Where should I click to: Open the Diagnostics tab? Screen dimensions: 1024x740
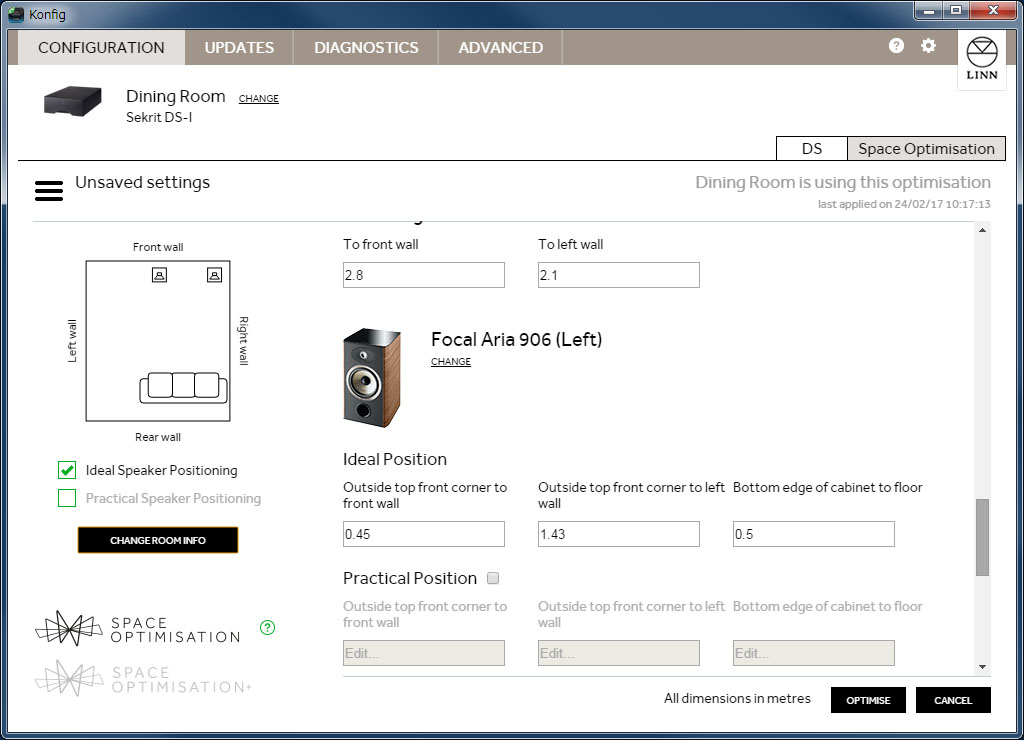tap(366, 48)
